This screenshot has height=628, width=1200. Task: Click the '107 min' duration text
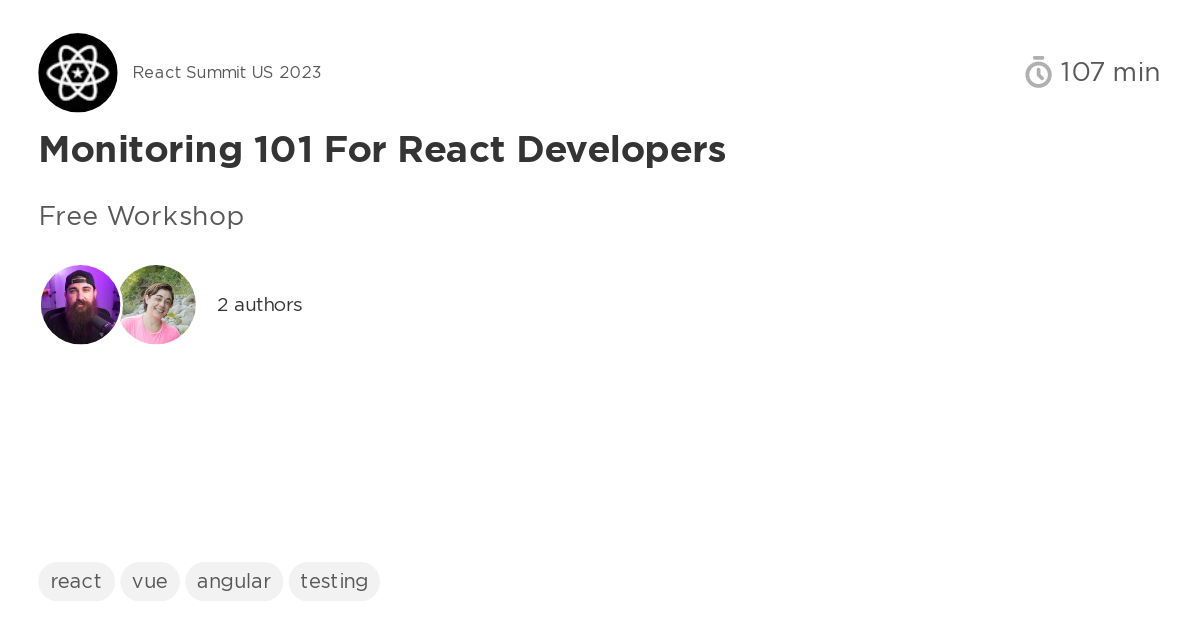pos(1110,72)
